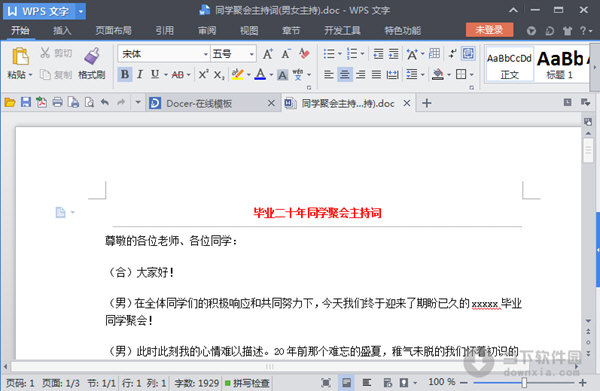
Task: Close the Docer-在线模板 tab
Action: pos(271,103)
